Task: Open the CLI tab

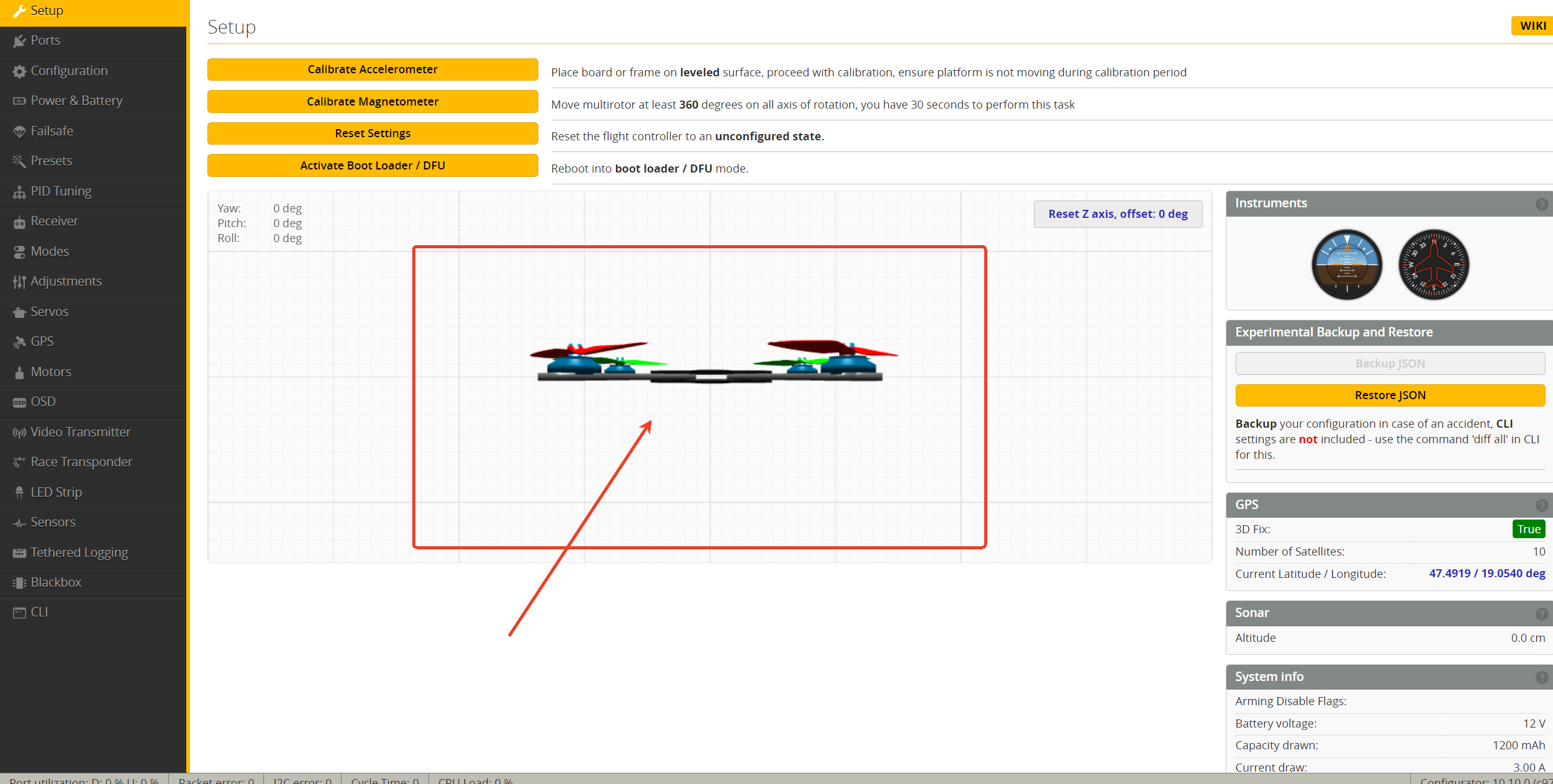Action: (x=39, y=612)
